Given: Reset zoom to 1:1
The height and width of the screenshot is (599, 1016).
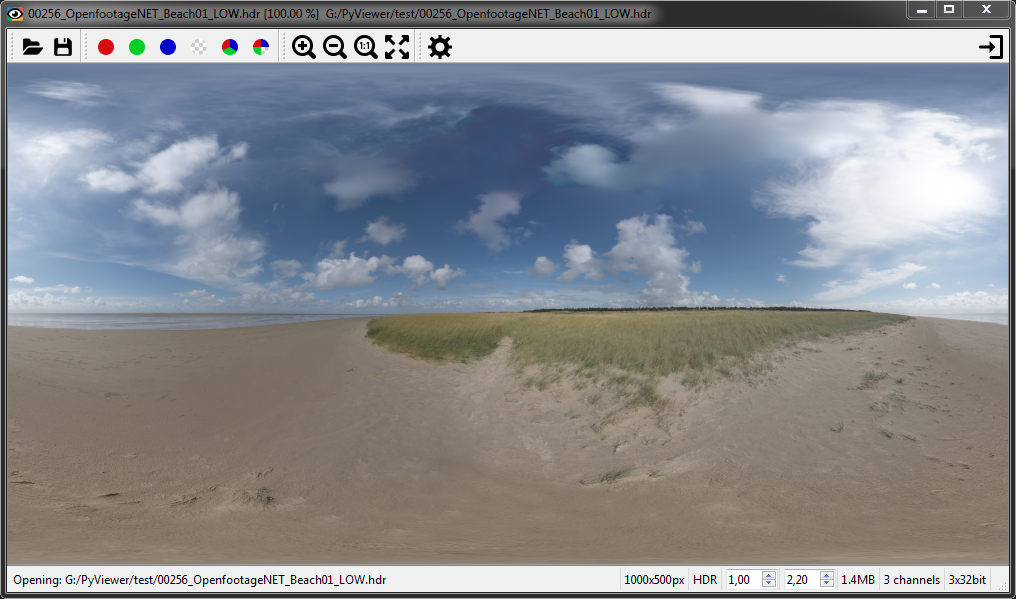Looking at the screenshot, I should 365,47.
